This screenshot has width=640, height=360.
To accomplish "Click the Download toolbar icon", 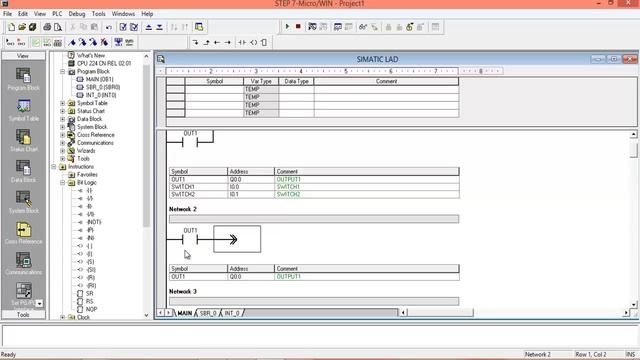I will coord(160,27).
